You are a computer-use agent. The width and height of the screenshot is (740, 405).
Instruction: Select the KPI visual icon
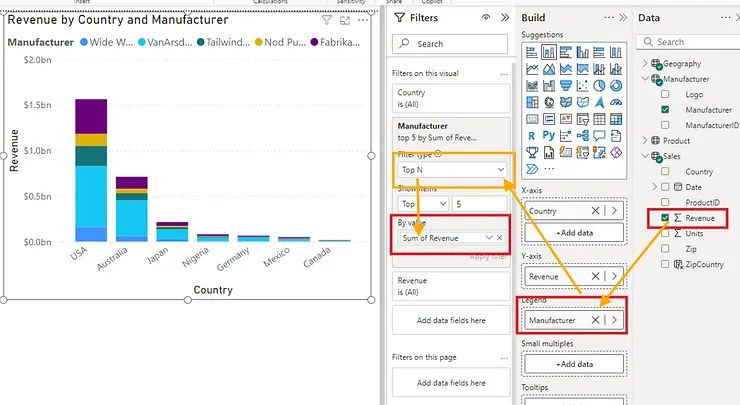tap(565, 119)
